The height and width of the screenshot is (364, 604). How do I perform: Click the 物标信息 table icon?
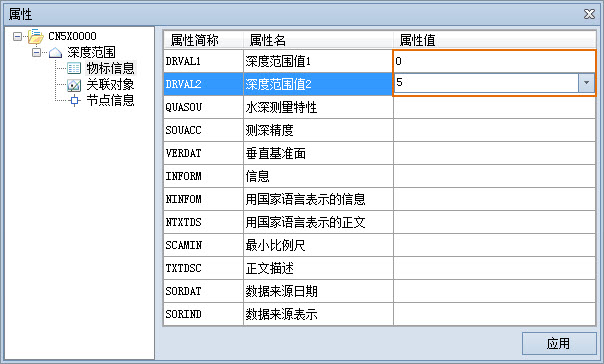tap(74, 68)
